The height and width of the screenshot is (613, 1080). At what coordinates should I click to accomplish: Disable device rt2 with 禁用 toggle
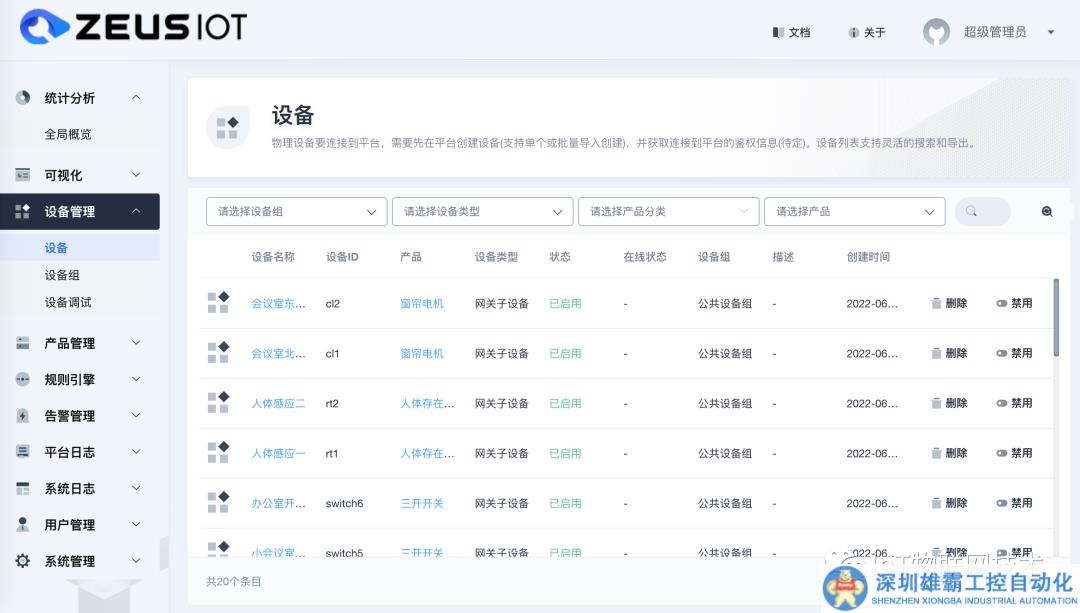pyautogui.click(x=1002, y=403)
